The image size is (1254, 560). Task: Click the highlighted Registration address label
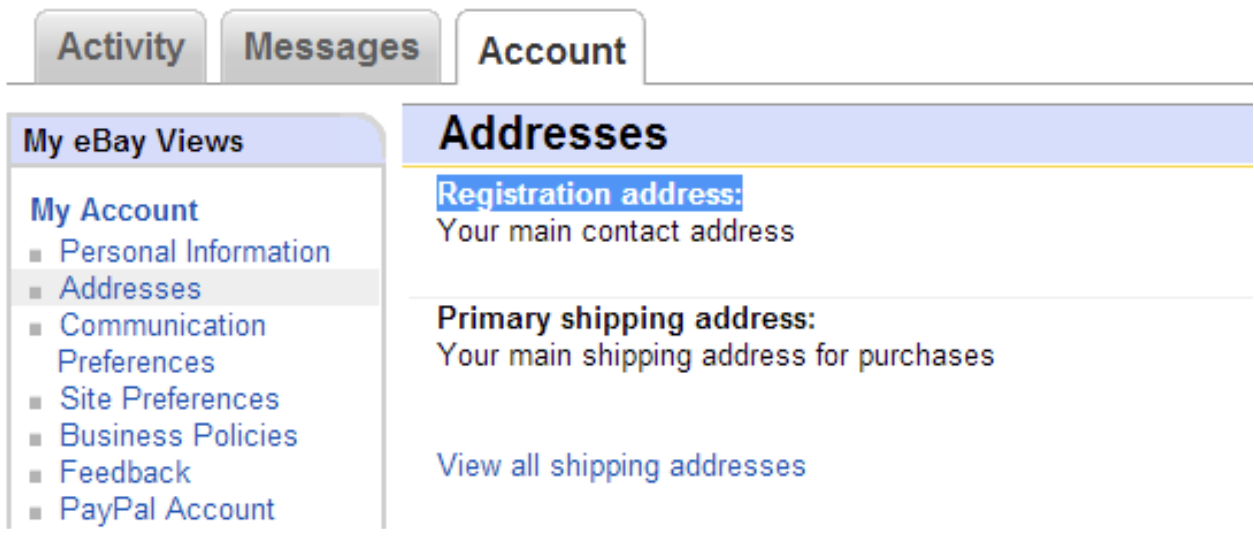click(x=590, y=194)
